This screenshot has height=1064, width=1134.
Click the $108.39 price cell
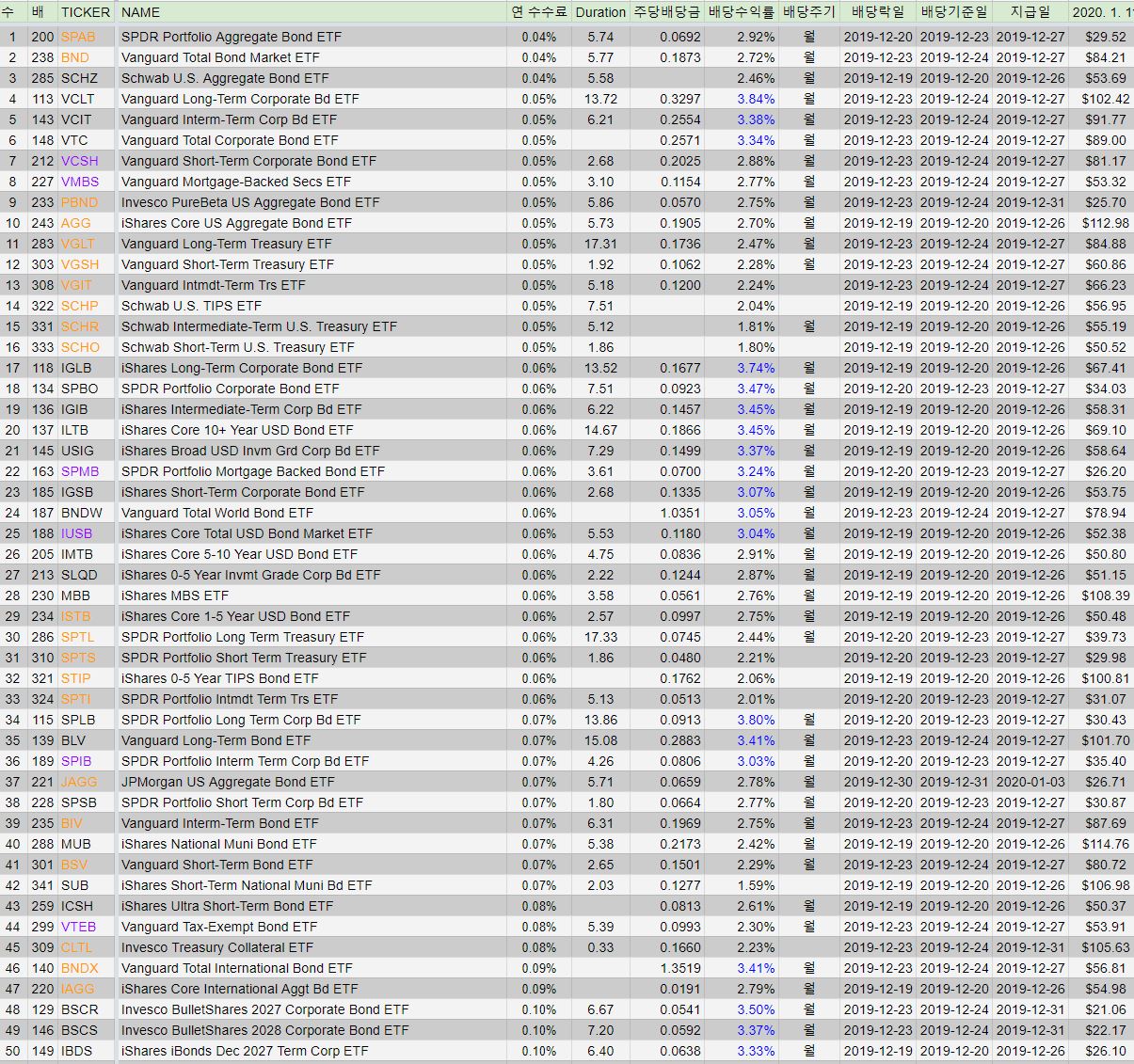click(x=1106, y=596)
